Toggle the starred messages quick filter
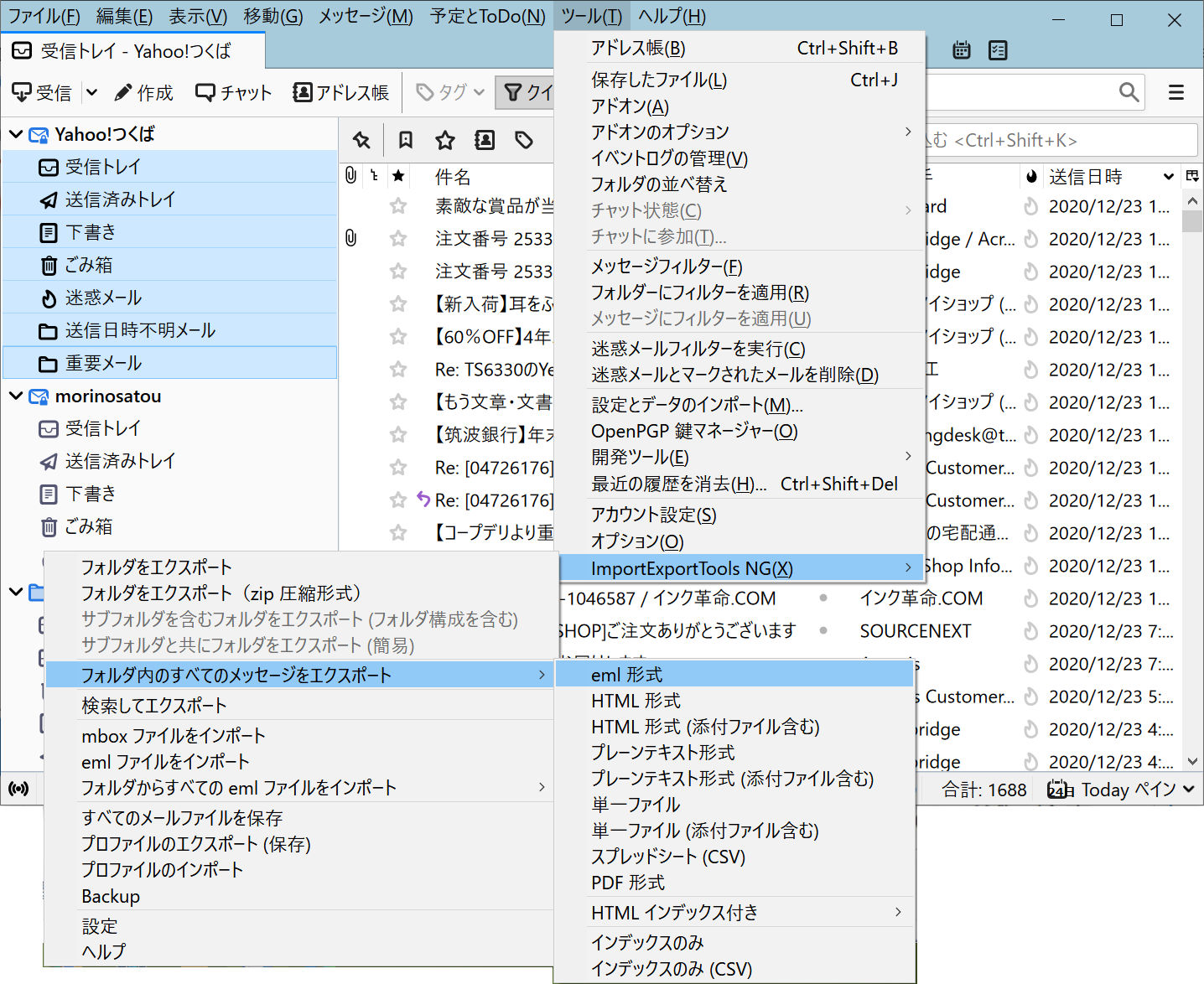1204x984 pixels. coord(445,140)
